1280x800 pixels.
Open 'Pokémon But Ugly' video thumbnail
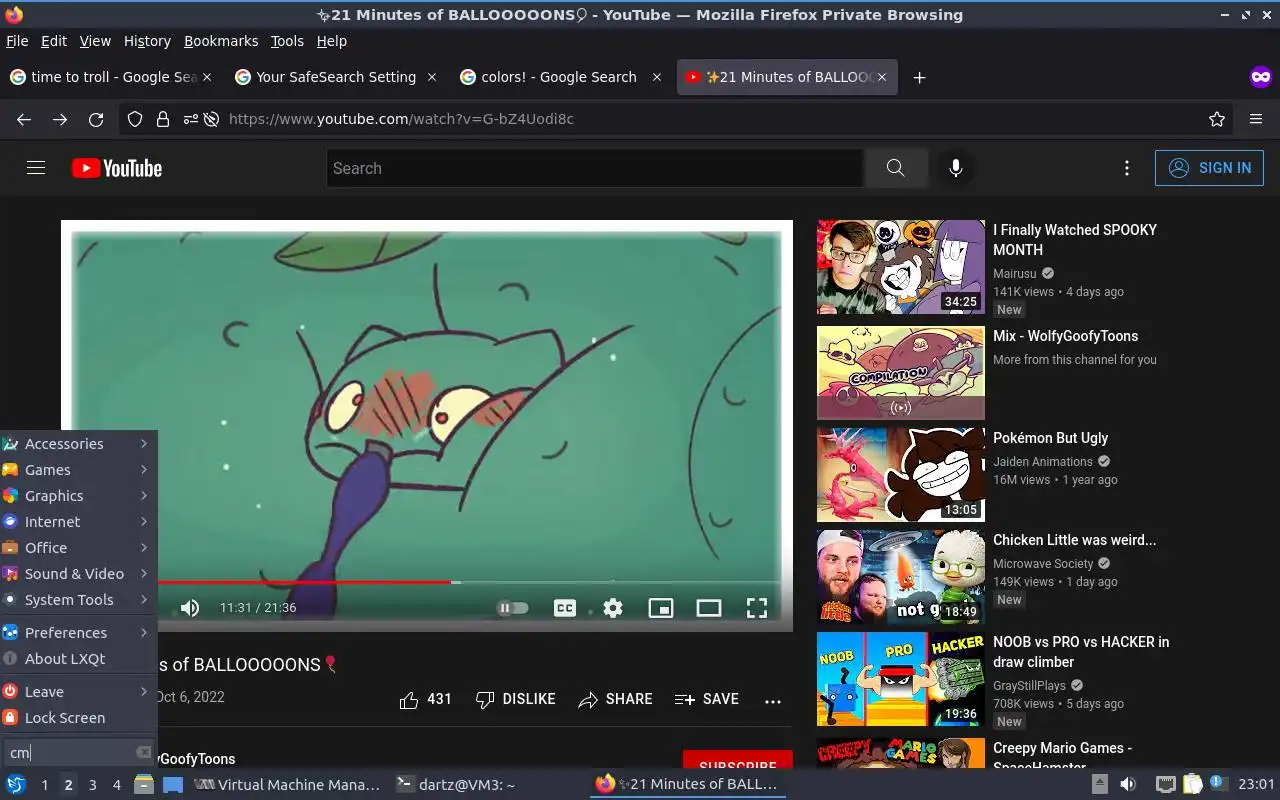901,475
